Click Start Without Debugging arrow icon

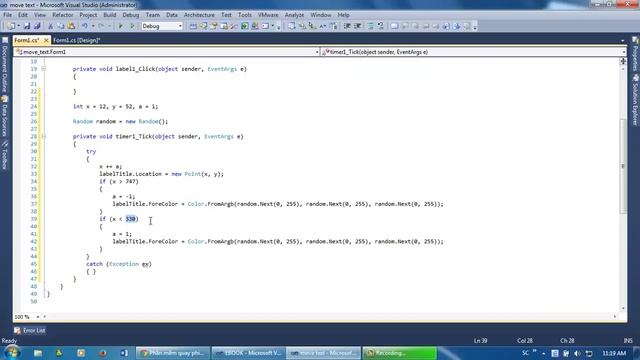click(x=132, y=26)
